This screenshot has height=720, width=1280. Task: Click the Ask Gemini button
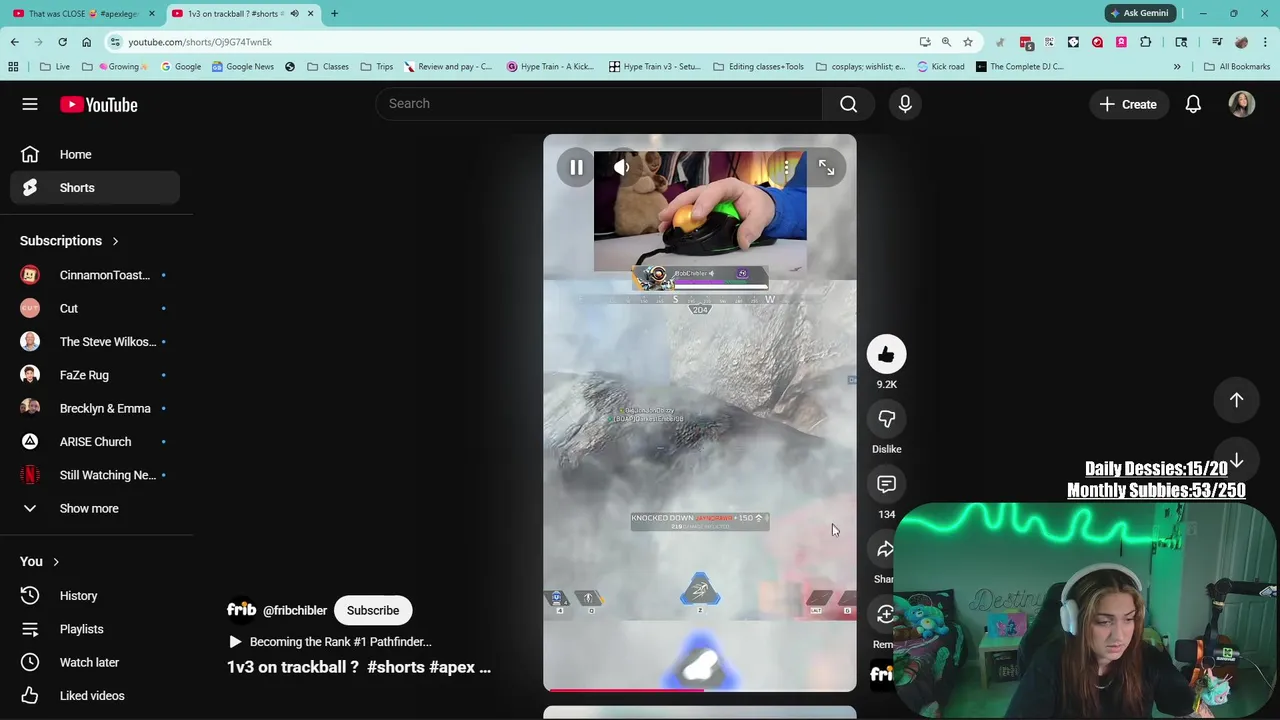[1139, 13]
